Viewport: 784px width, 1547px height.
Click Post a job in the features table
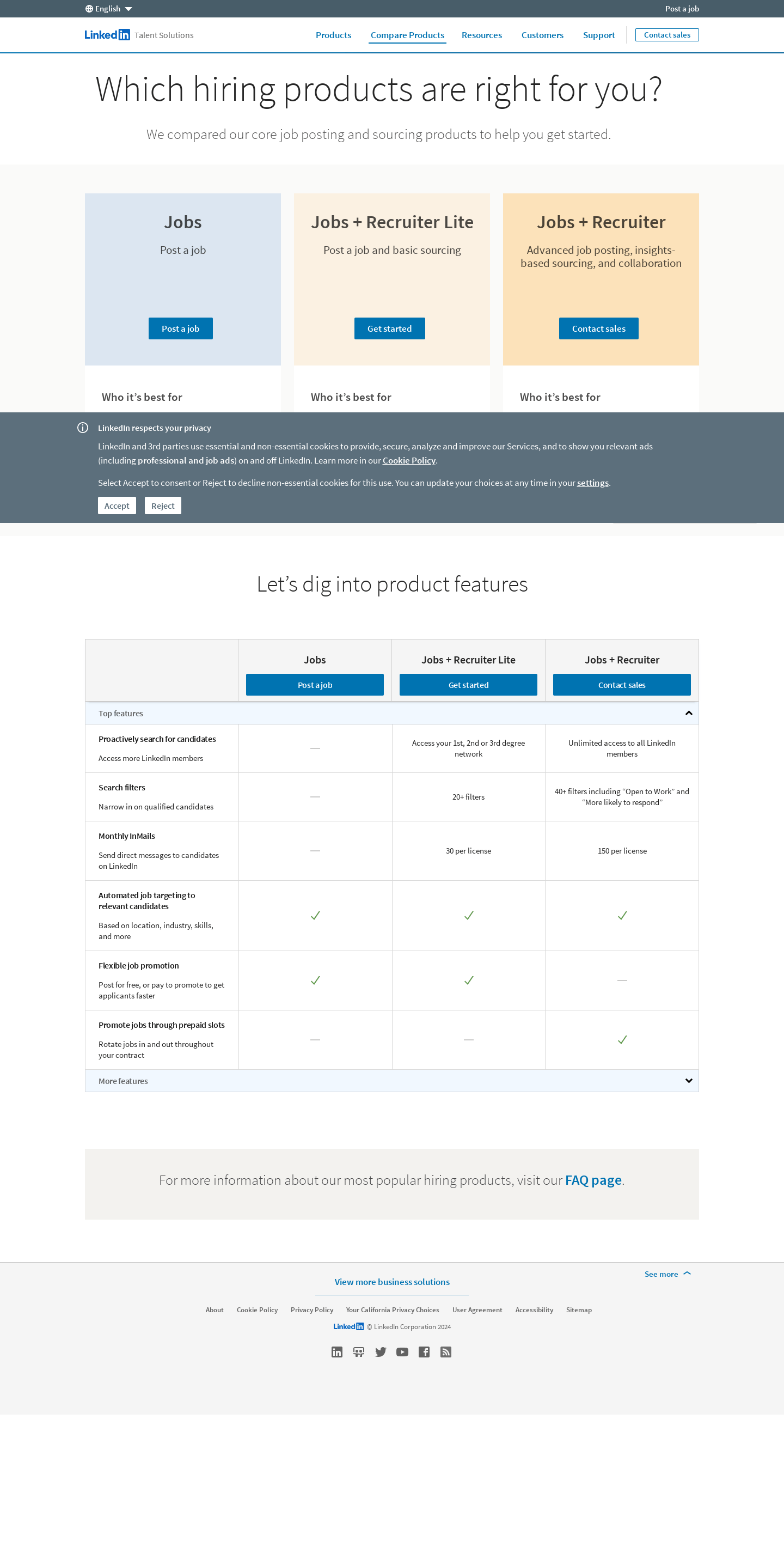315,685
